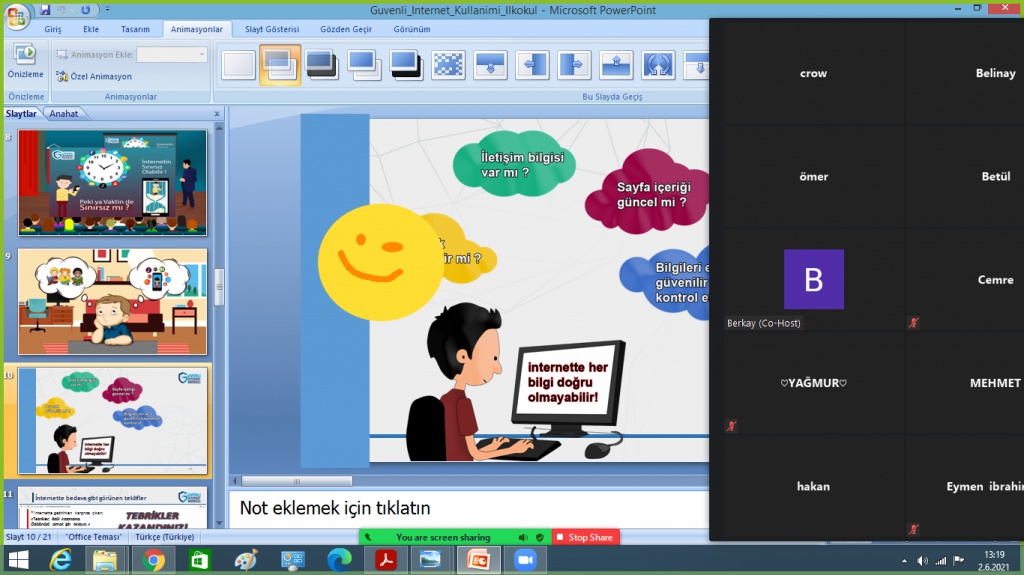This screenshot has width=1024, height=575.
Task: Open Zoom from the Windows taskbar
Action: pos(525,560)
